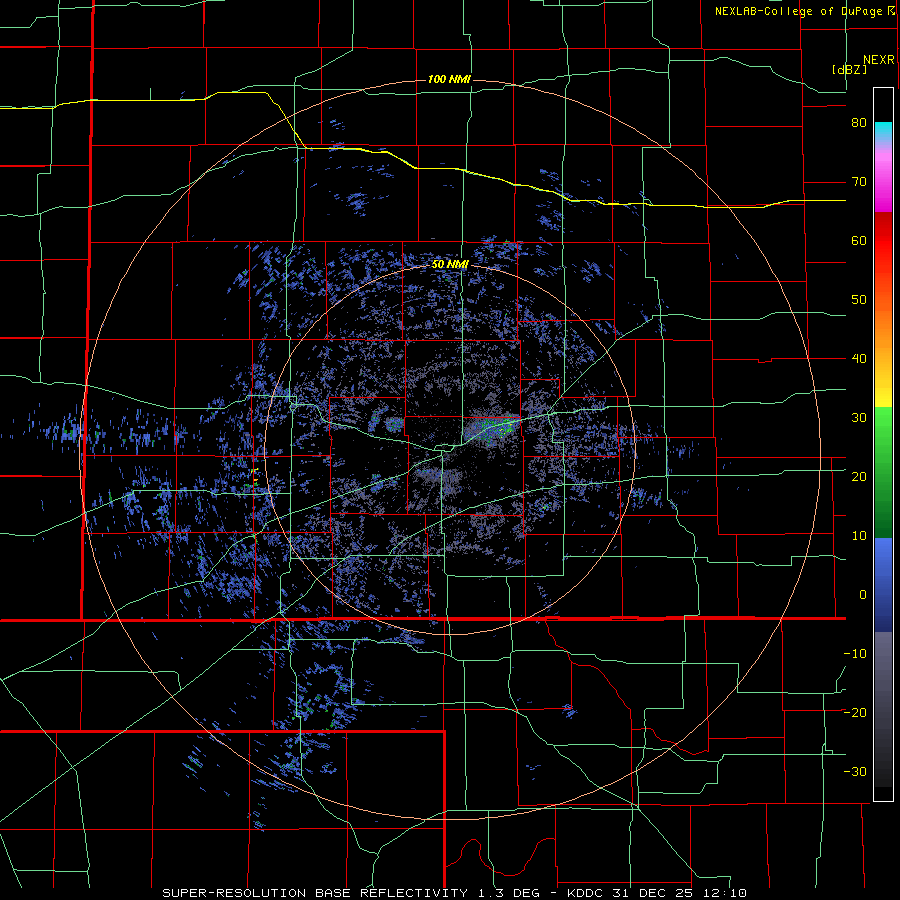This screenshot has width=900, height=900.
Task: Click the 80 dBZ scale value
Action: [859, 123]
